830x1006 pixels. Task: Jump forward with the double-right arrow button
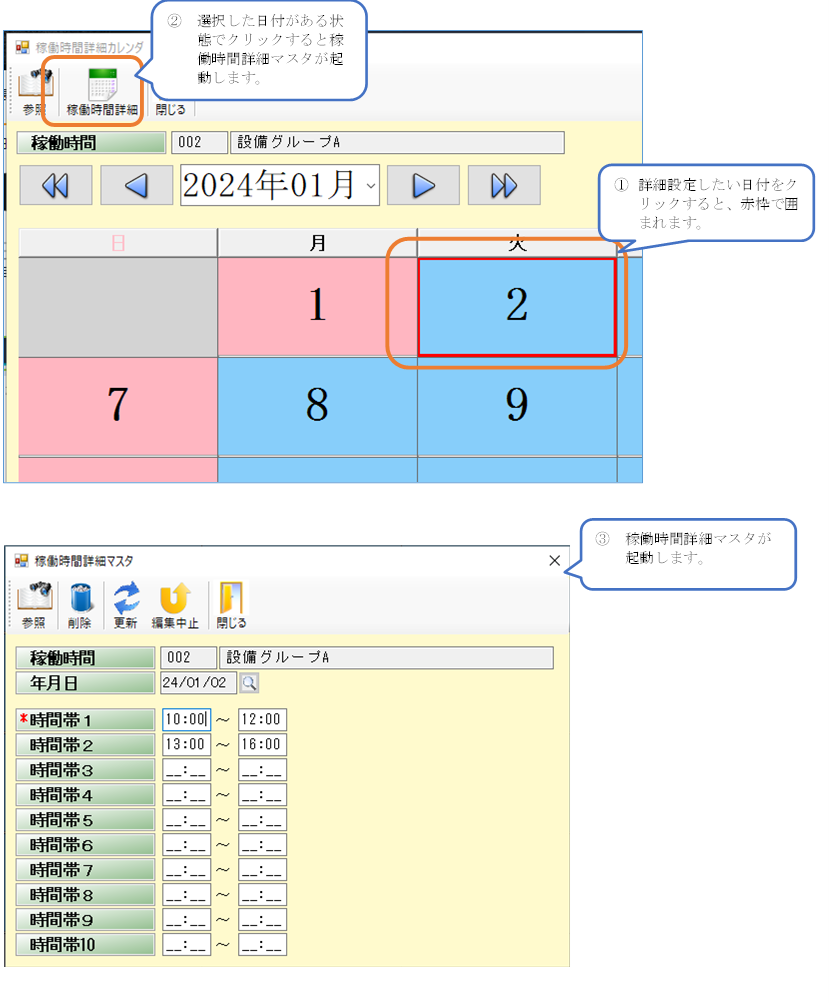504,185
